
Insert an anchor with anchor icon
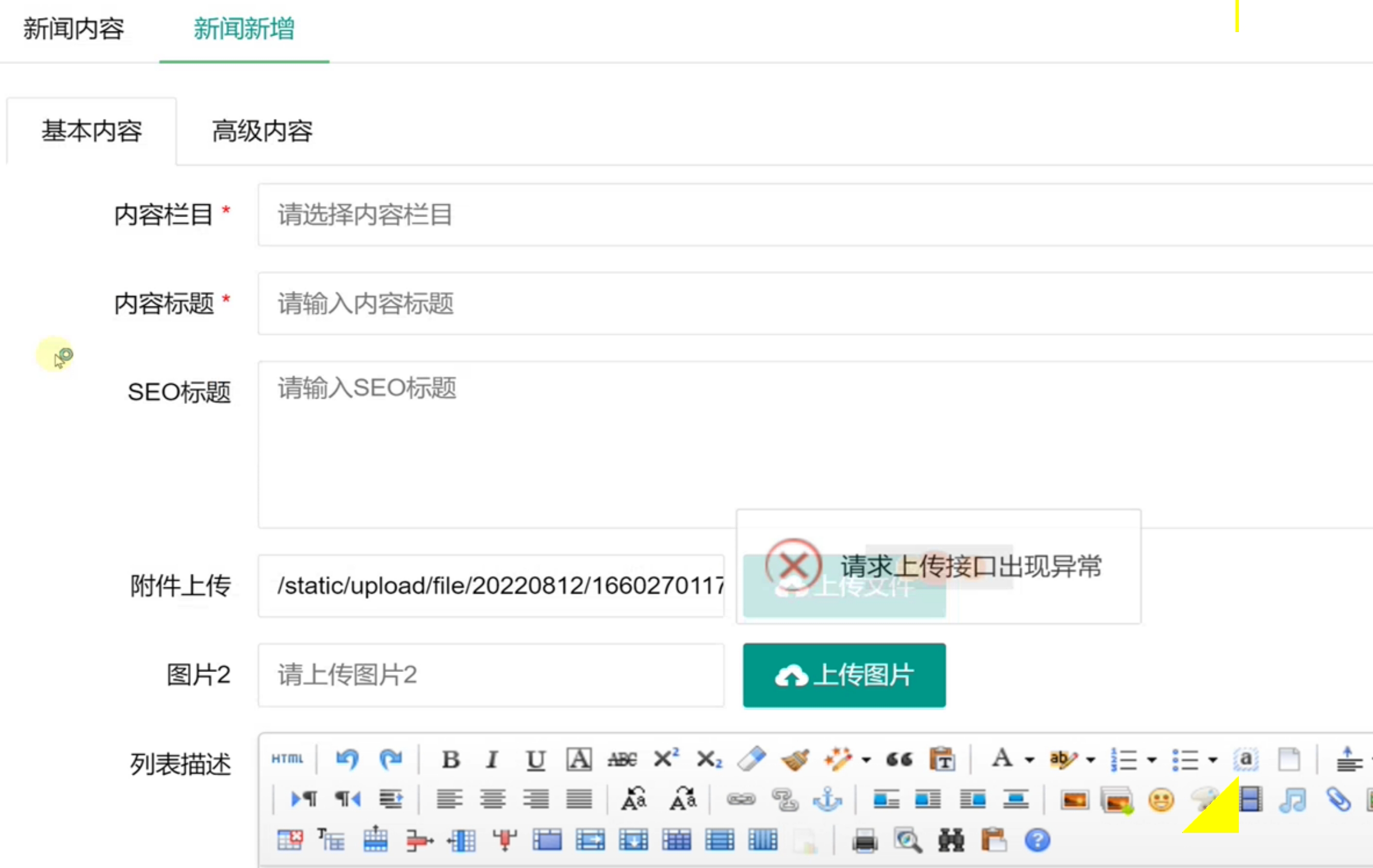pos(827,799)
